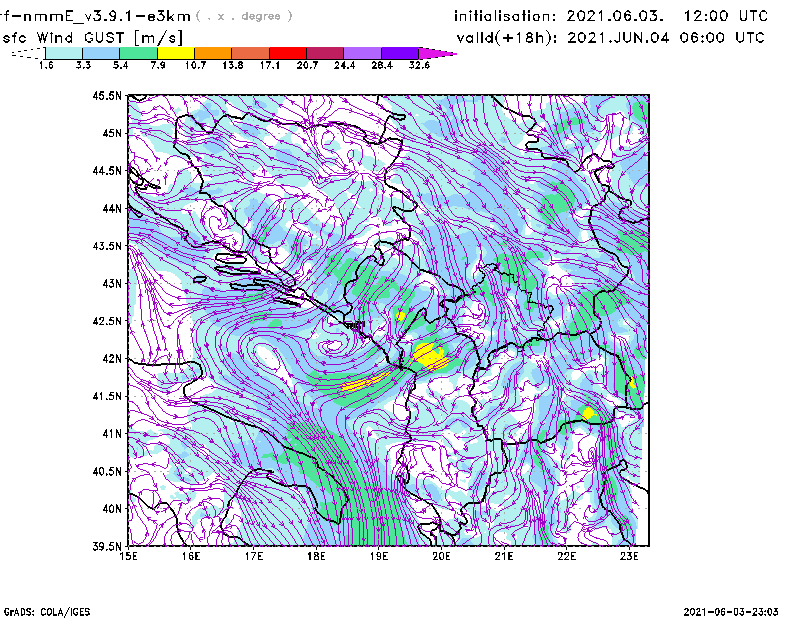Click the 43.5N latitude label

(107, 246)
